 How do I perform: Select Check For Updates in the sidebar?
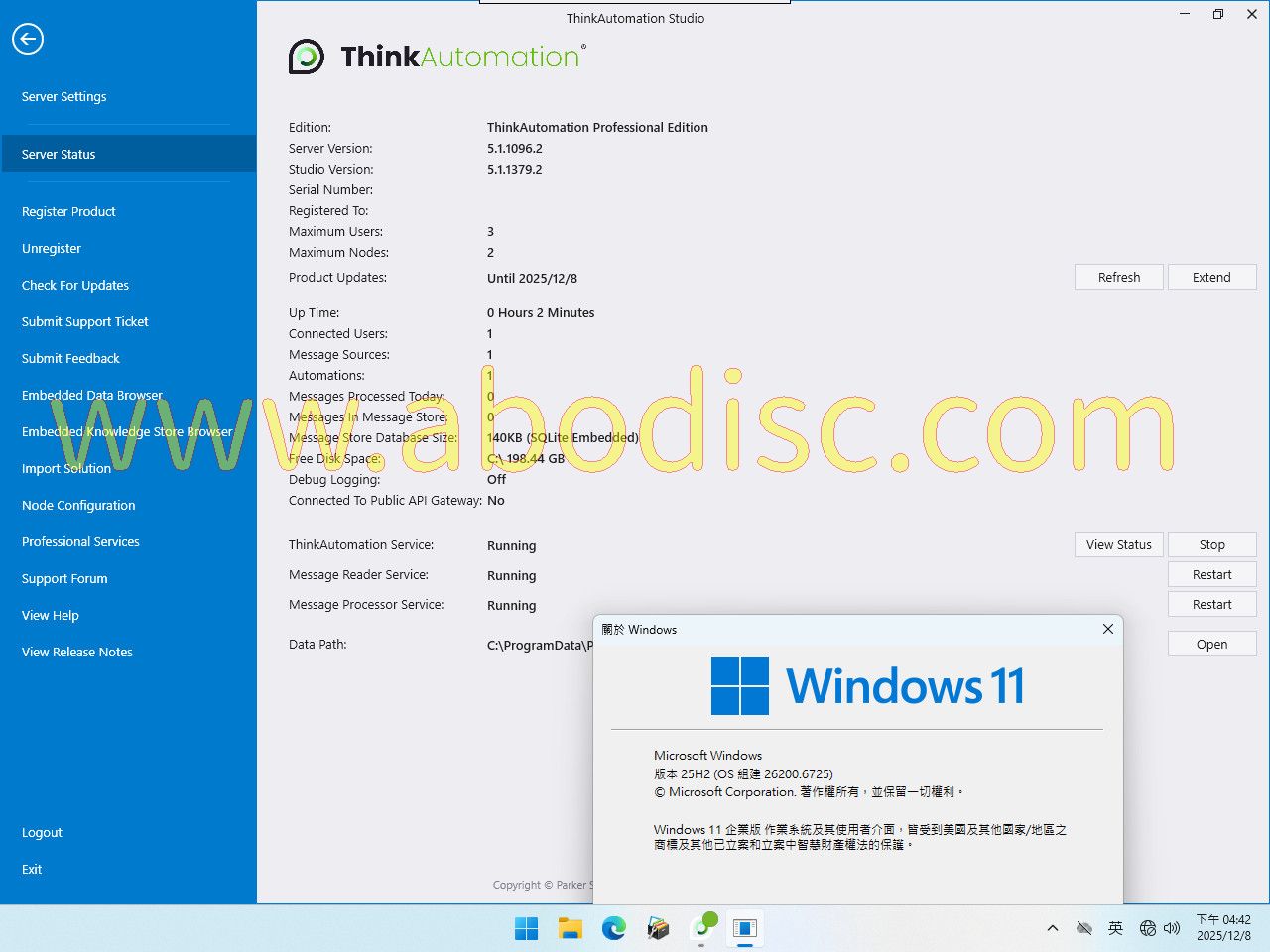click(x=75, y=285)
